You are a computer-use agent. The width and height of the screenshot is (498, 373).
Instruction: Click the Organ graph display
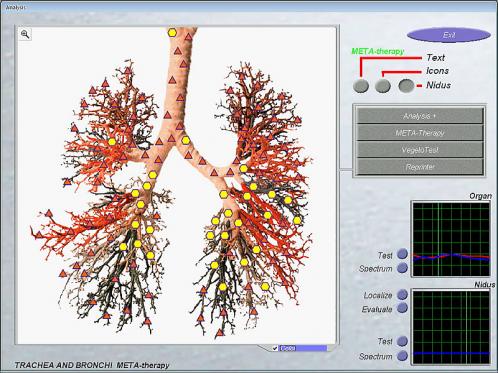[x=451, y=239]
